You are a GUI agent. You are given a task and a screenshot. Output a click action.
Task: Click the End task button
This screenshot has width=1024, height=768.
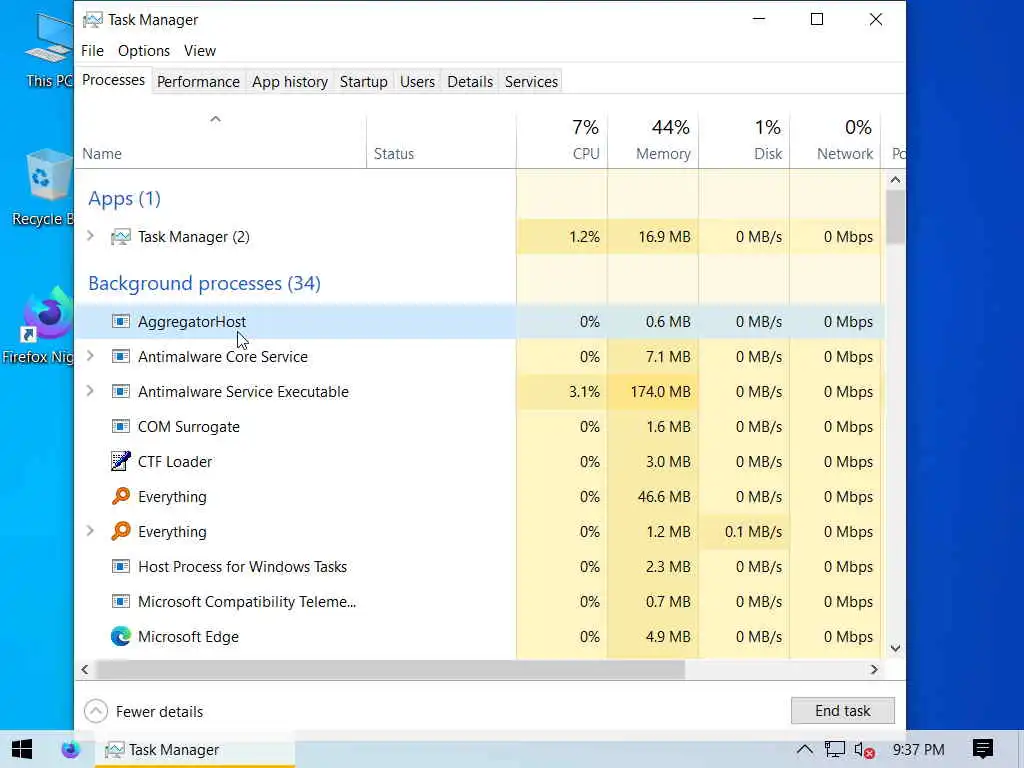[x=842, y=711]
